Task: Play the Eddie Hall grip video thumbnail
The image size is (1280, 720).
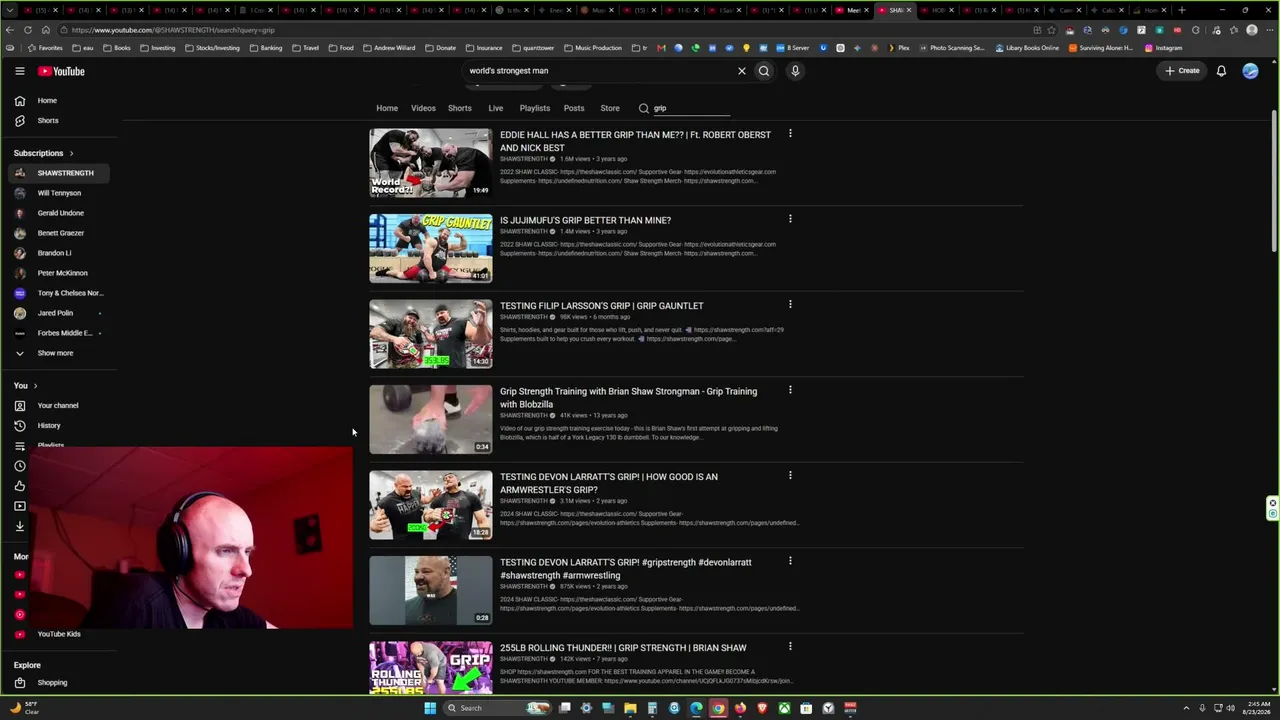Action: (x=431, y=163)
